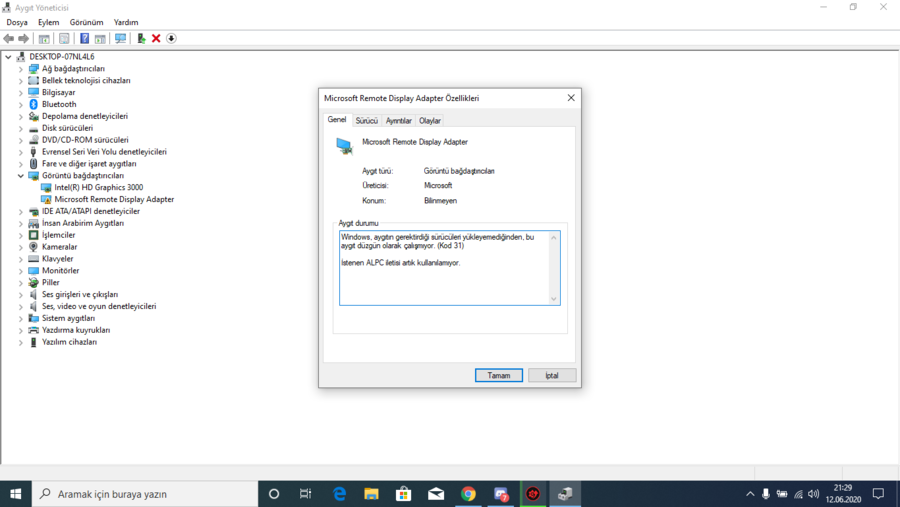
Task: Click the Intel(R) HD Graphics 3000 device icon
Action: point(46,187)
